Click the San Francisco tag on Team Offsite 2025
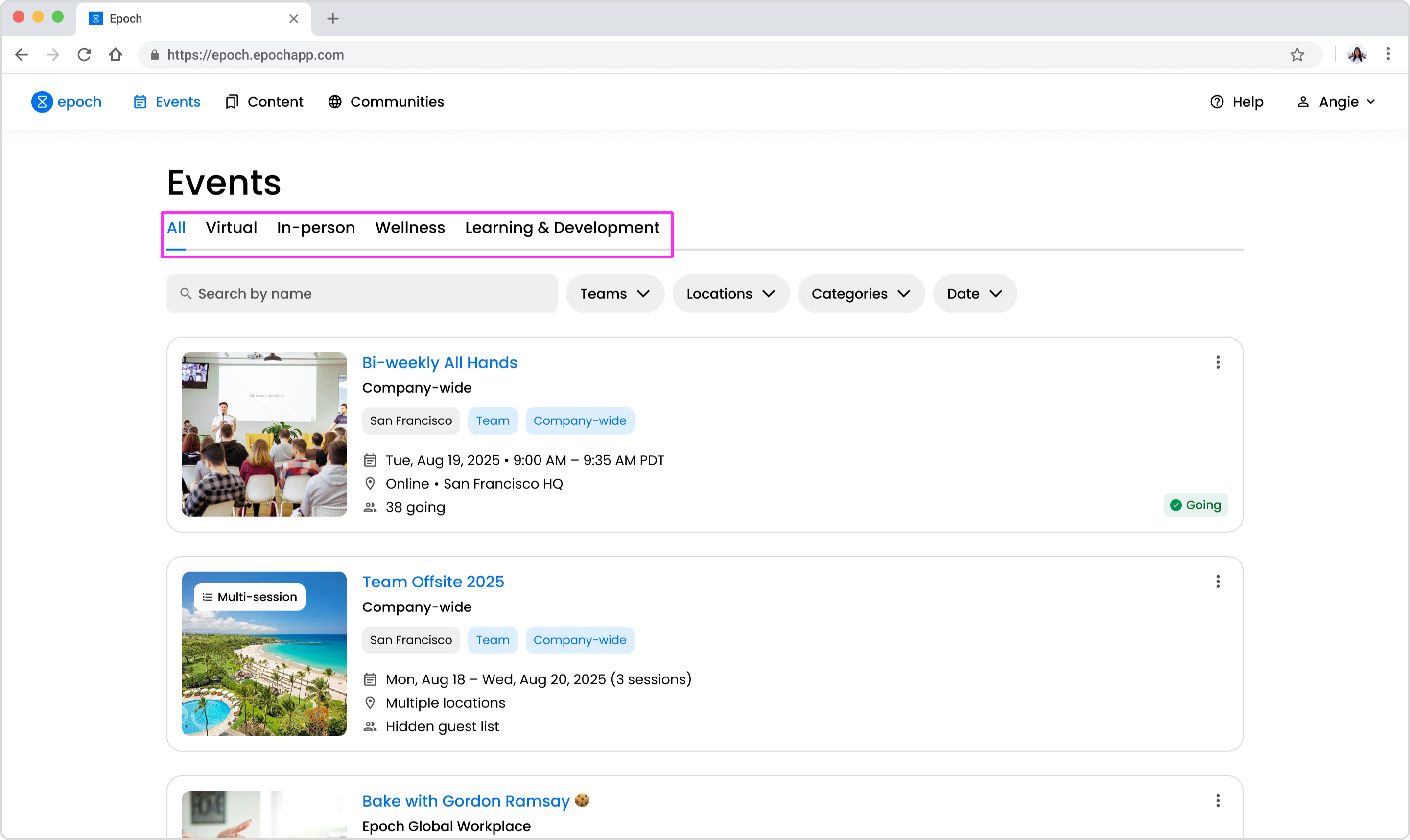The image size is (1410, 840). tap(411, 640)
